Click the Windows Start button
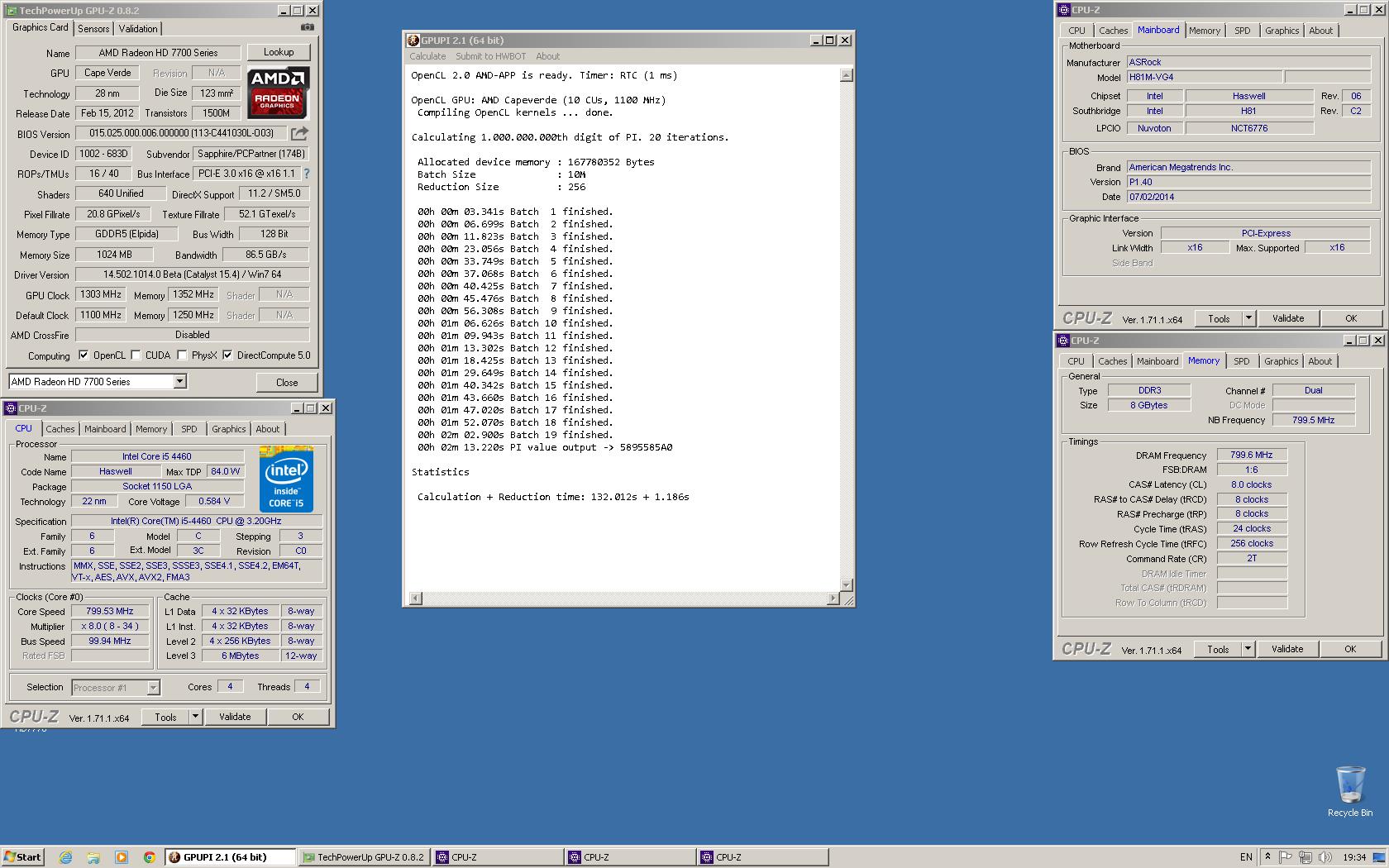This screenshot has height=868, width=1389. coord(22,857)
